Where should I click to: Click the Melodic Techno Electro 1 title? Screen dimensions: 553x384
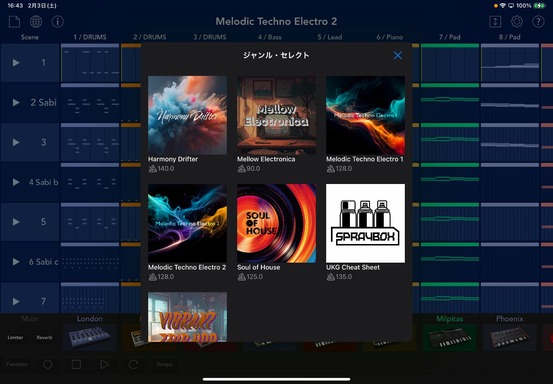point(364,159)
